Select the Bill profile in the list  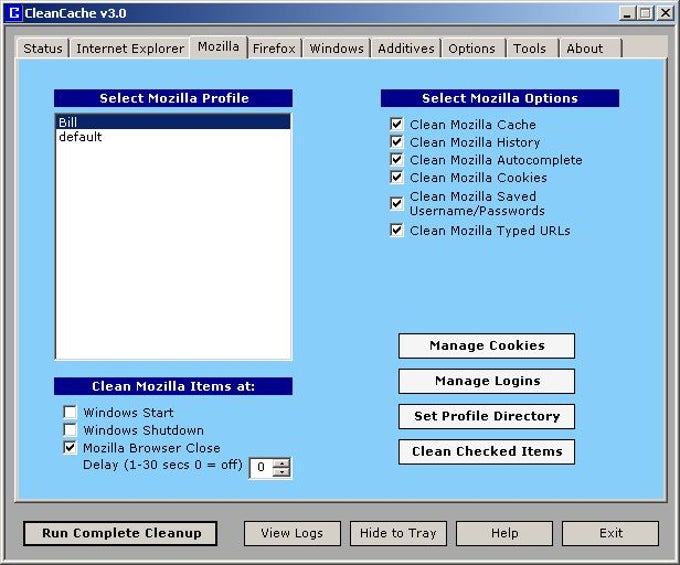tap(173, 122)
